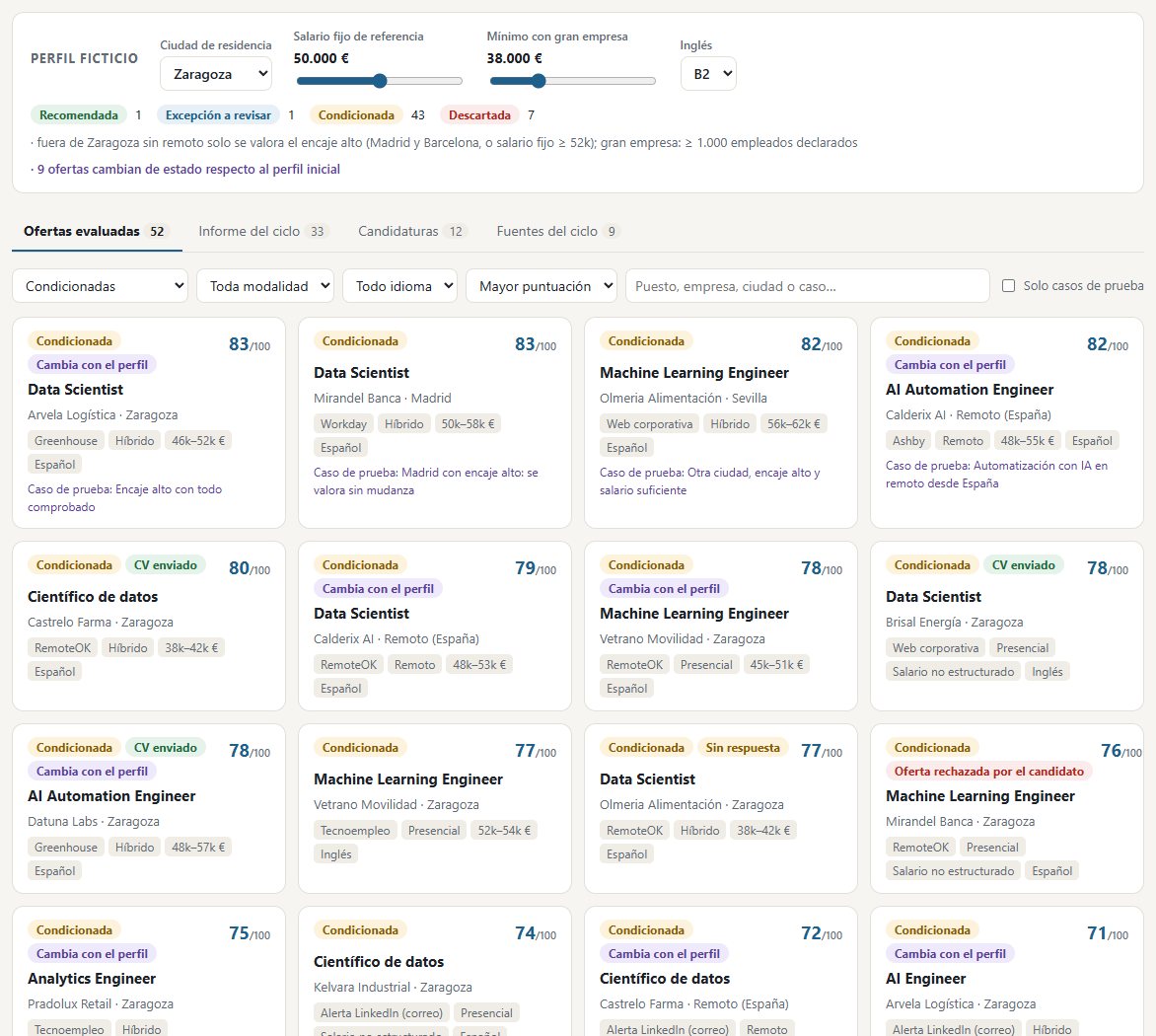Open the Mayor puntuación sort dropdown
The image size is (1156, 1036).
(x=542, y=286)
